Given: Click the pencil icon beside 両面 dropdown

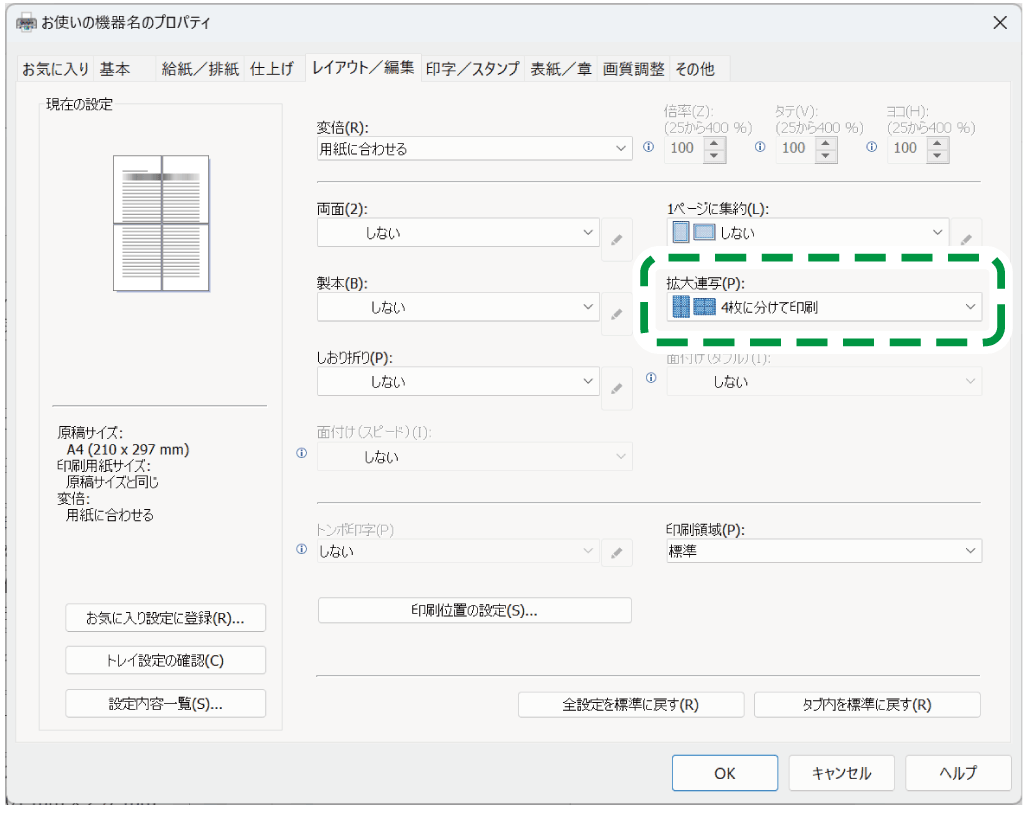Looking at the screenshot, I should coord(617,240).
